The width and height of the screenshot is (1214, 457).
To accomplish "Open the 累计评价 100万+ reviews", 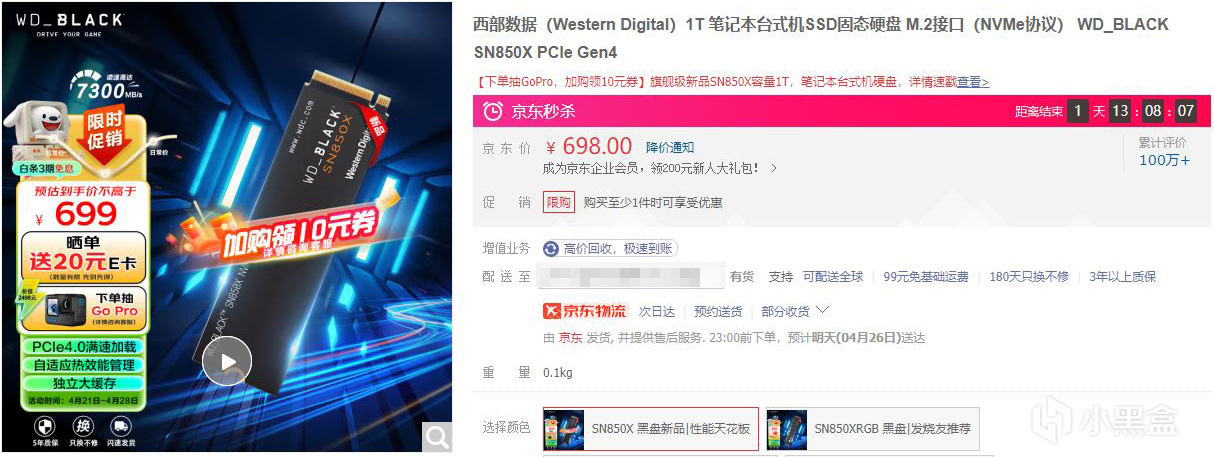I will coord(1164,152).
